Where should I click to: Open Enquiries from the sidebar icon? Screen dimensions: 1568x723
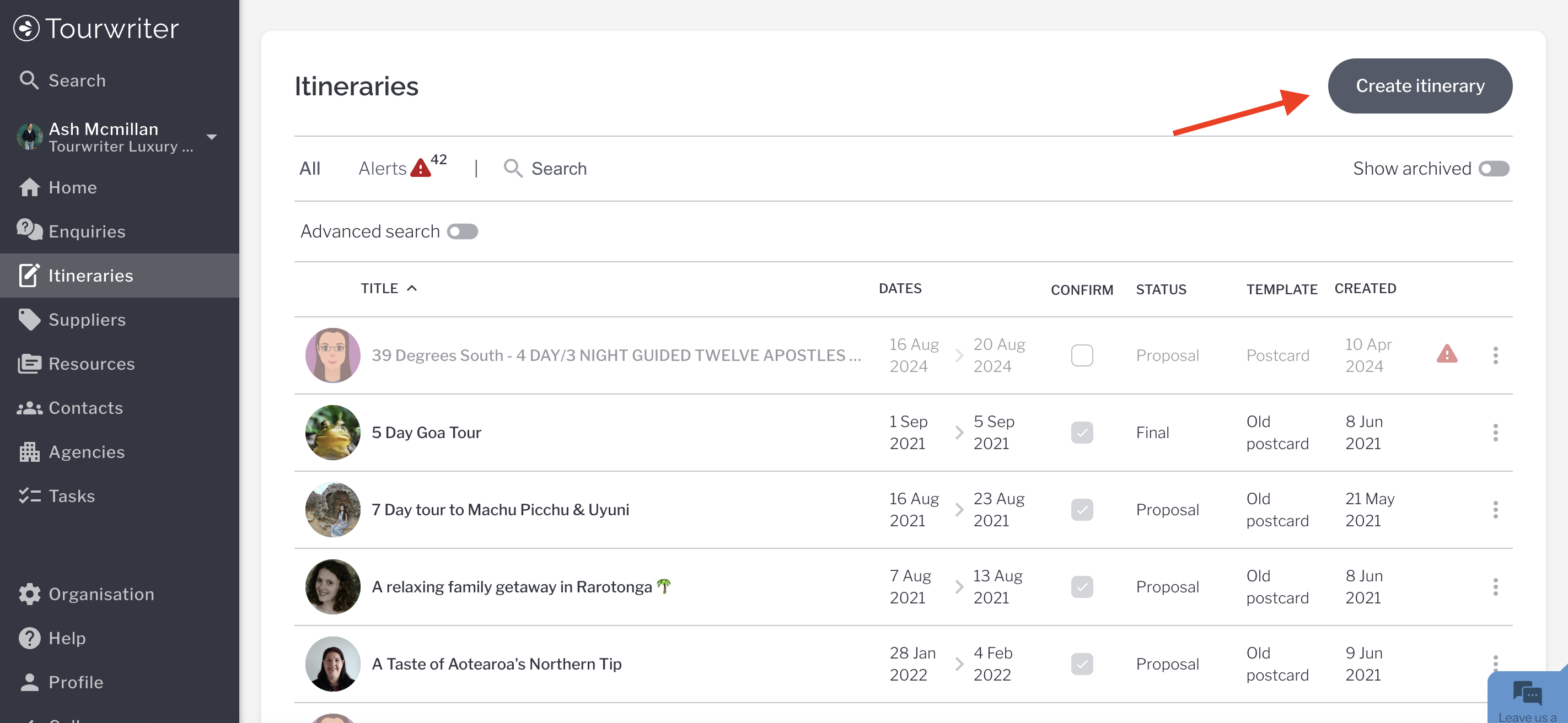pos(29,230)
